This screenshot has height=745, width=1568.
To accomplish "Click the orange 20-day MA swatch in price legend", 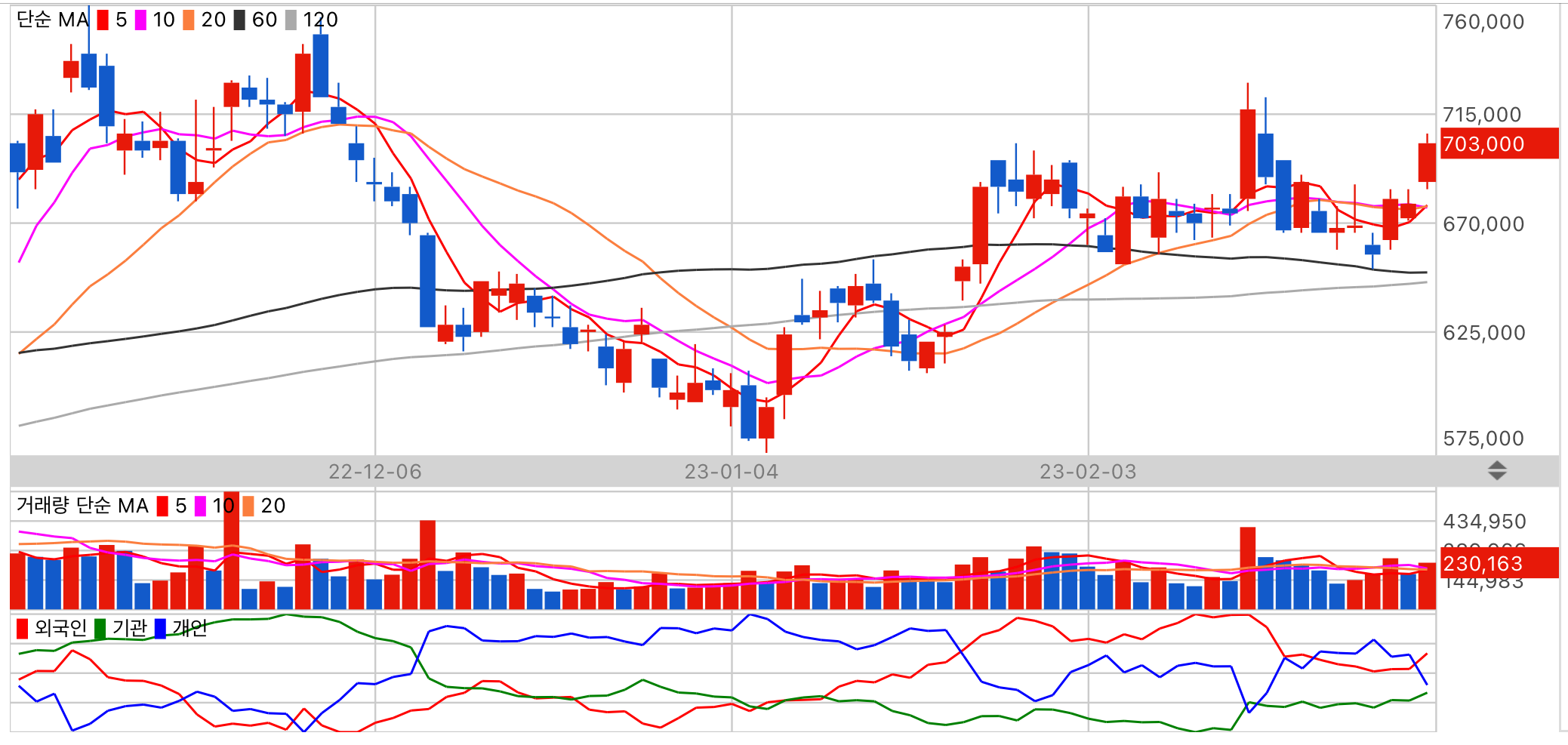I will (188, 20).
